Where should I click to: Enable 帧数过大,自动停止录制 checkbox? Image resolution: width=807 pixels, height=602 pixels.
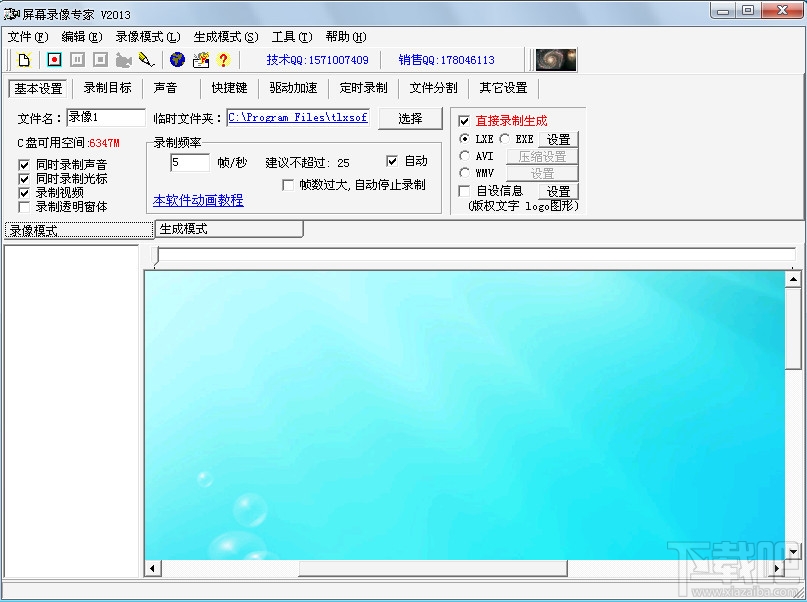click(x=288, y=185)
